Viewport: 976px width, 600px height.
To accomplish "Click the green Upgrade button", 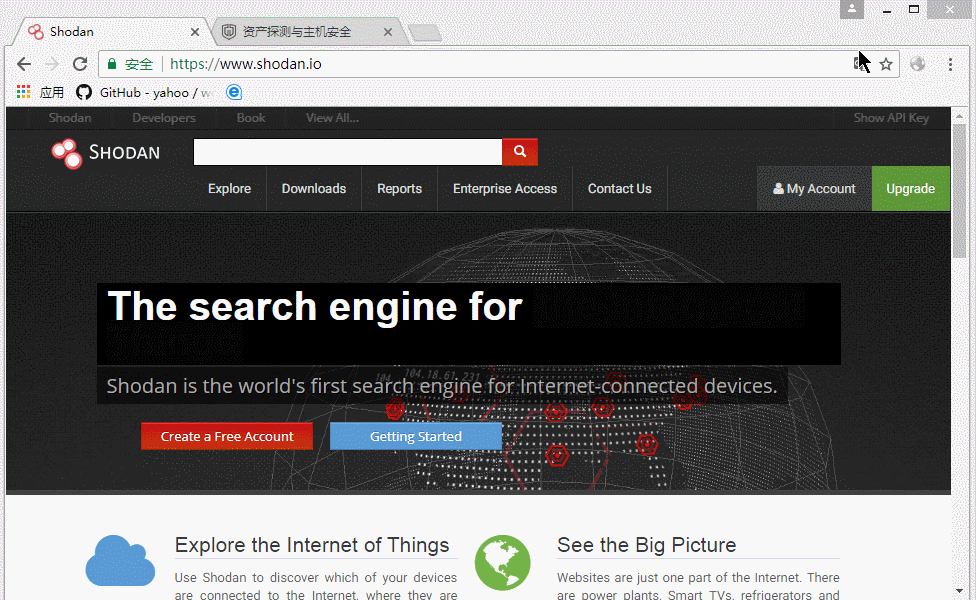I will (911, 189).
